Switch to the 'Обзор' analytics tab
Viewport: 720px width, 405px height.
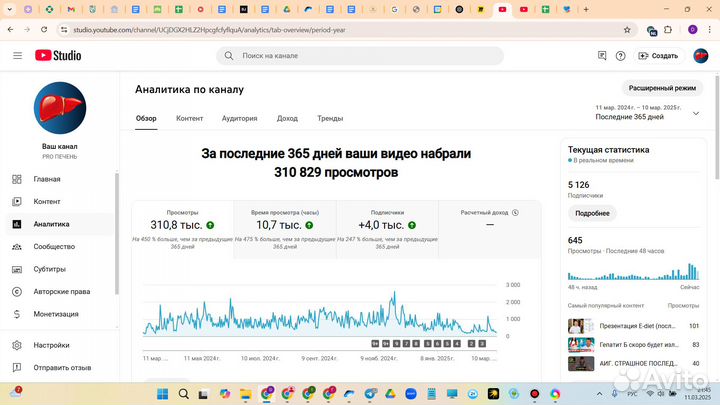pyautogui.click(x=146, y=118)
